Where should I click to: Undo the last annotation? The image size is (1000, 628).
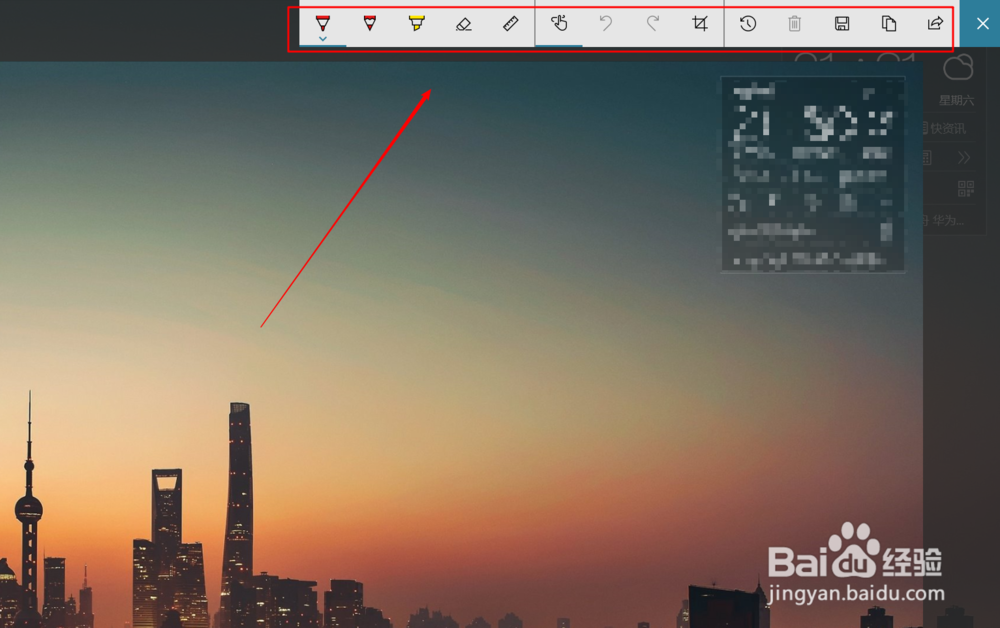pyautogui.click(x=605, y=23)
